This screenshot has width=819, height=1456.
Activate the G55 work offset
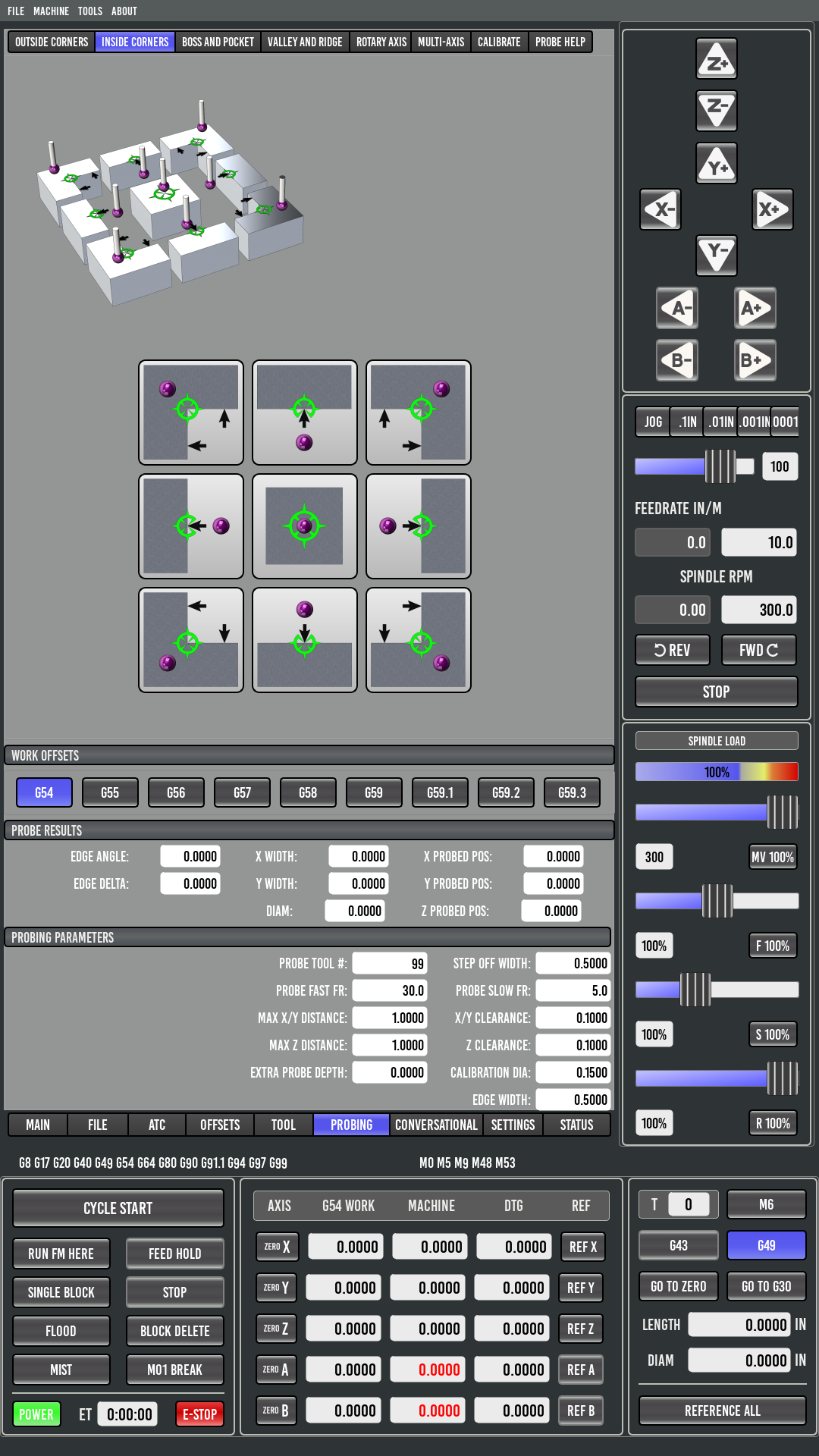(x=110, y=792)
